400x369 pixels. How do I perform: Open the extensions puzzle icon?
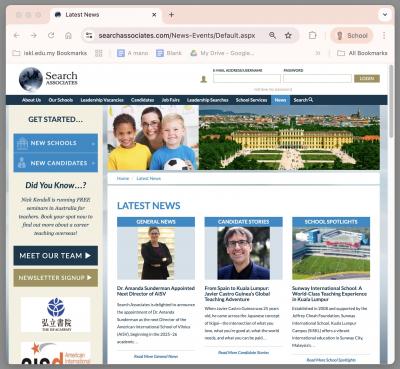point(312,35)
